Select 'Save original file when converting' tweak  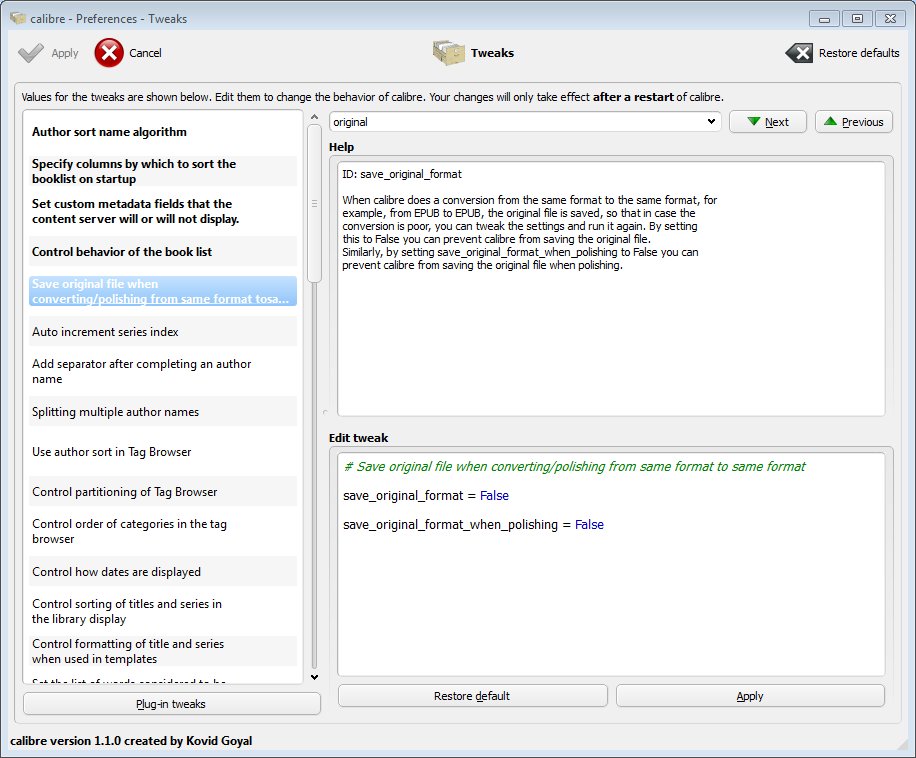163,291
